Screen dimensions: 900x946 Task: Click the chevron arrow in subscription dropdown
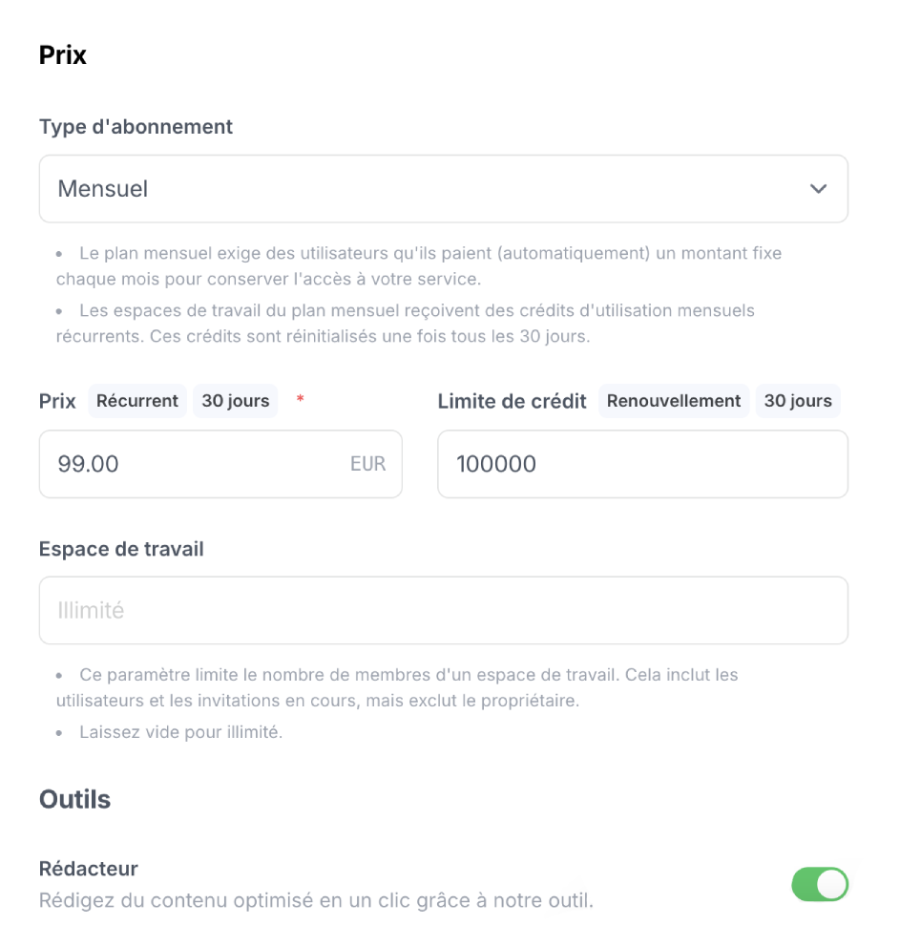818,189
